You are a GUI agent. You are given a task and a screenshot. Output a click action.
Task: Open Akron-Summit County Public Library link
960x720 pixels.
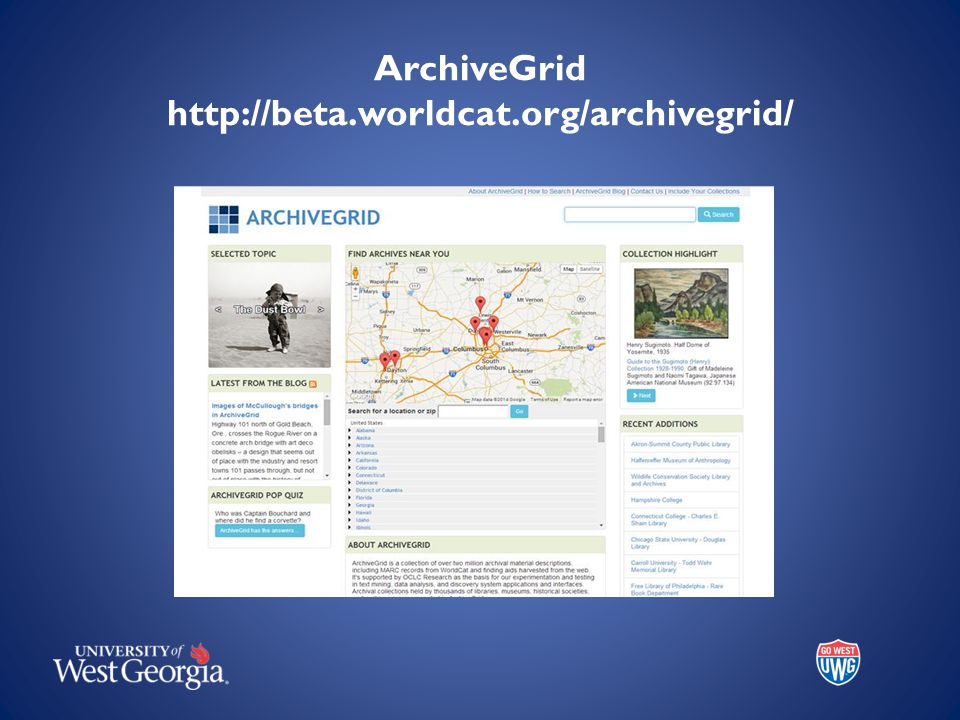coord(680,444)
